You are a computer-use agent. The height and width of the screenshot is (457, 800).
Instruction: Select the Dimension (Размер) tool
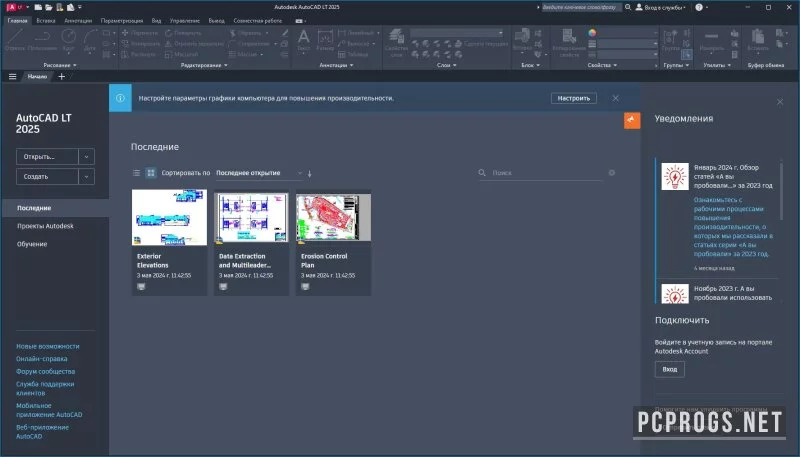coord(325,40)
